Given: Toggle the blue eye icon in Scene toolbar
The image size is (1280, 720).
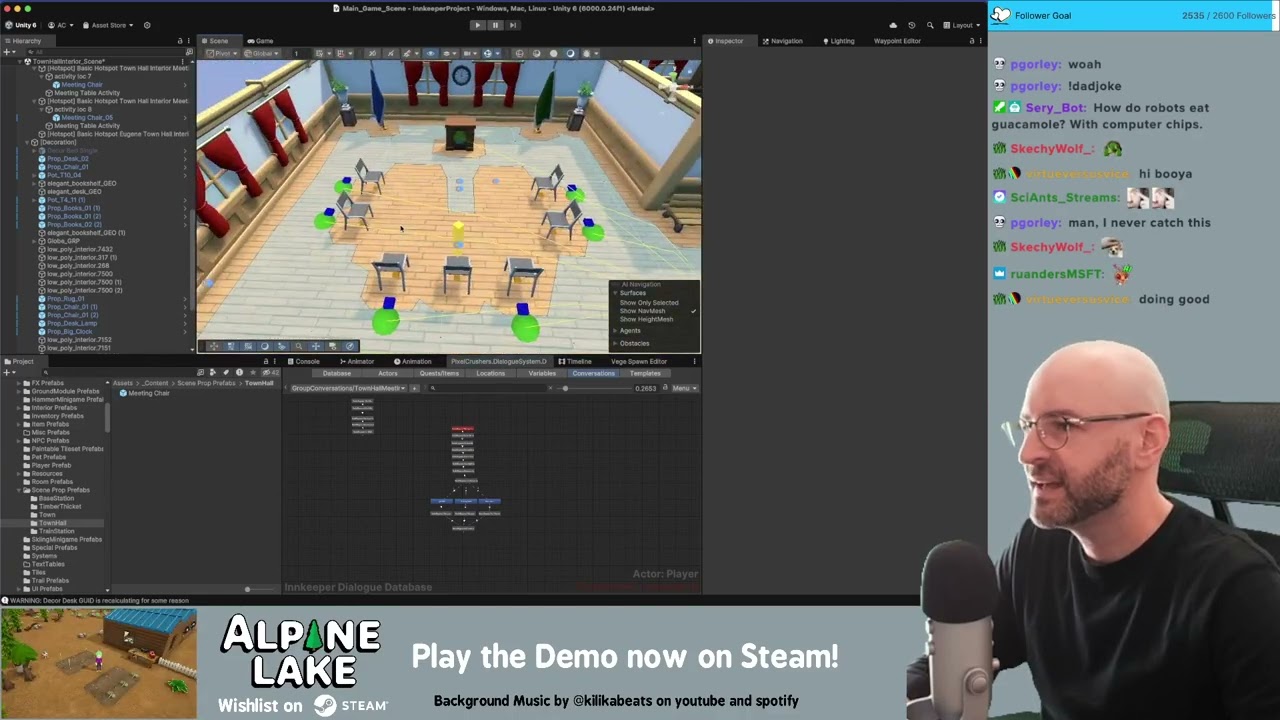Looking at the screenshot, I should (431, 53).
